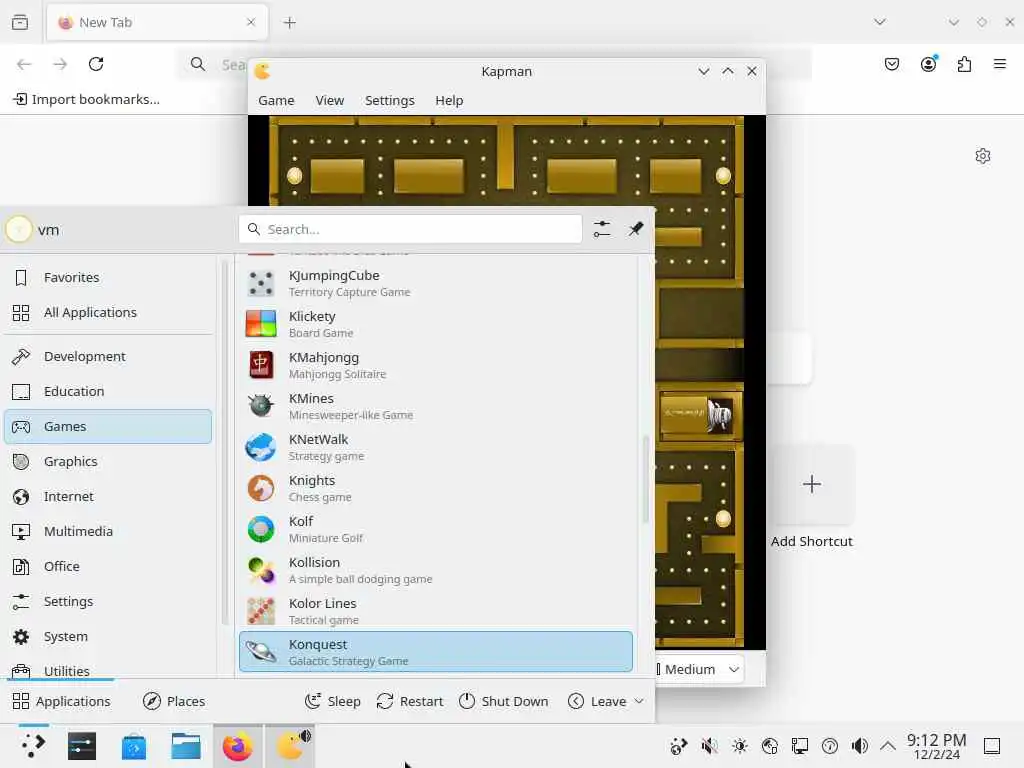1024x768 pixels.
Task: Open Kolf Miniature Golf
Action: tap(436, 530)
